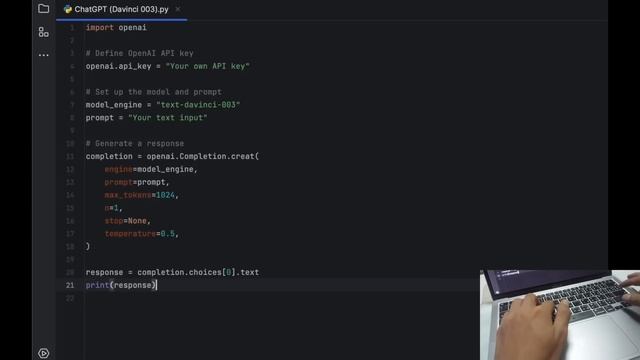Click the string "text-davinci-003"
Image resolution: width=640 pixels, height=360 pixels.
point(198,105)
